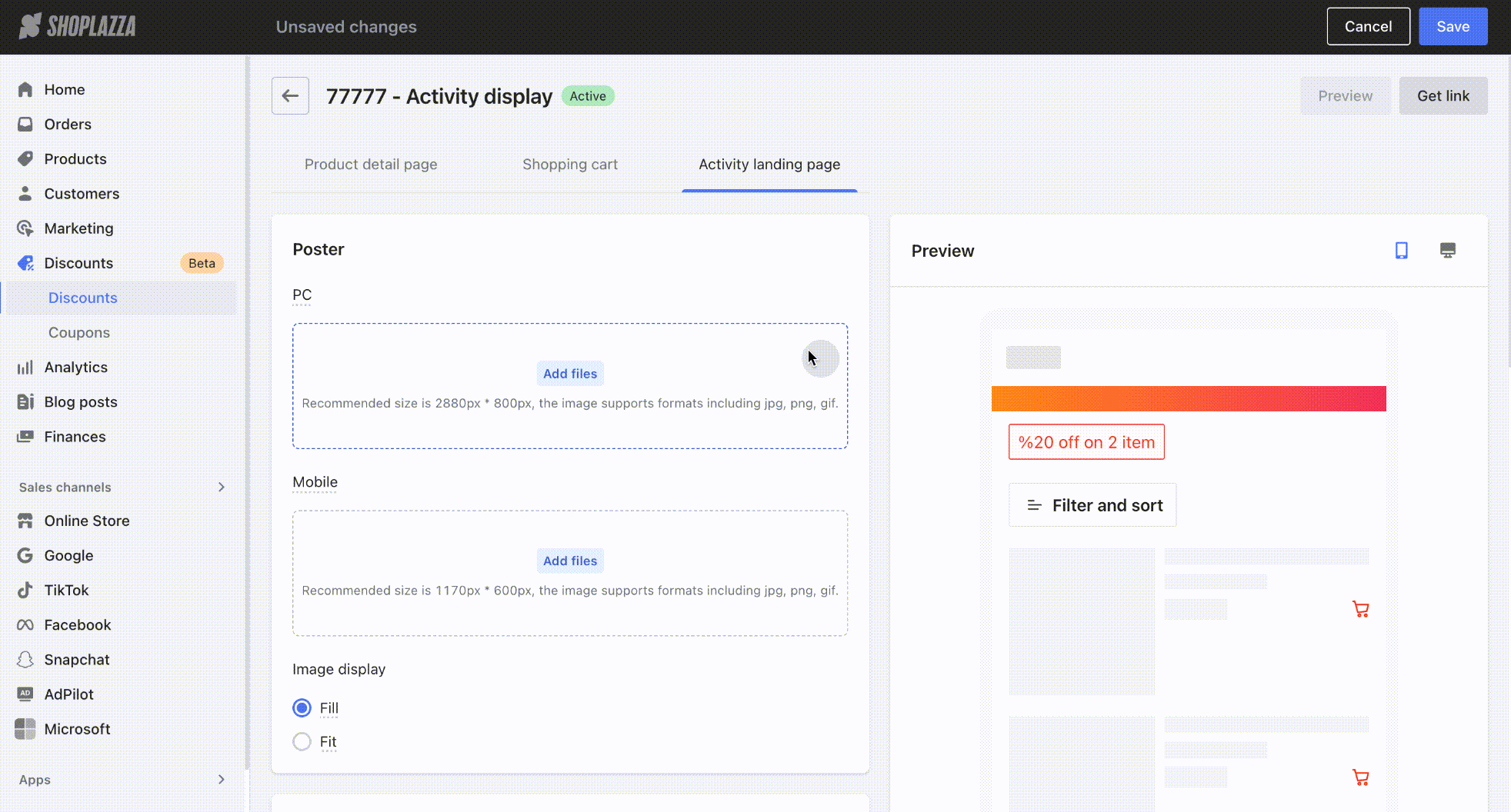Open Coupons in the sidebar
The width and height of the screenshot is (1511, 812).
point(79,333)
